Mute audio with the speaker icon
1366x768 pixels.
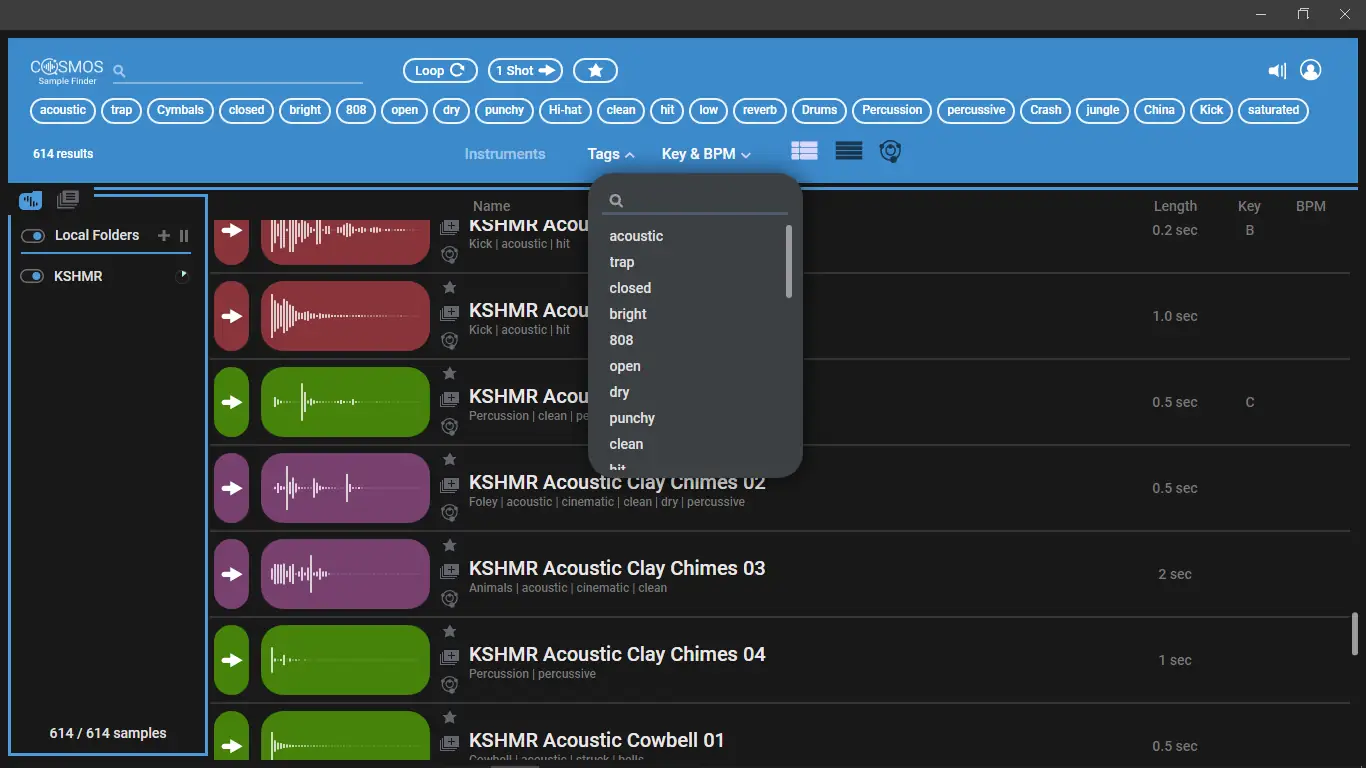(x=1277, y=71)
